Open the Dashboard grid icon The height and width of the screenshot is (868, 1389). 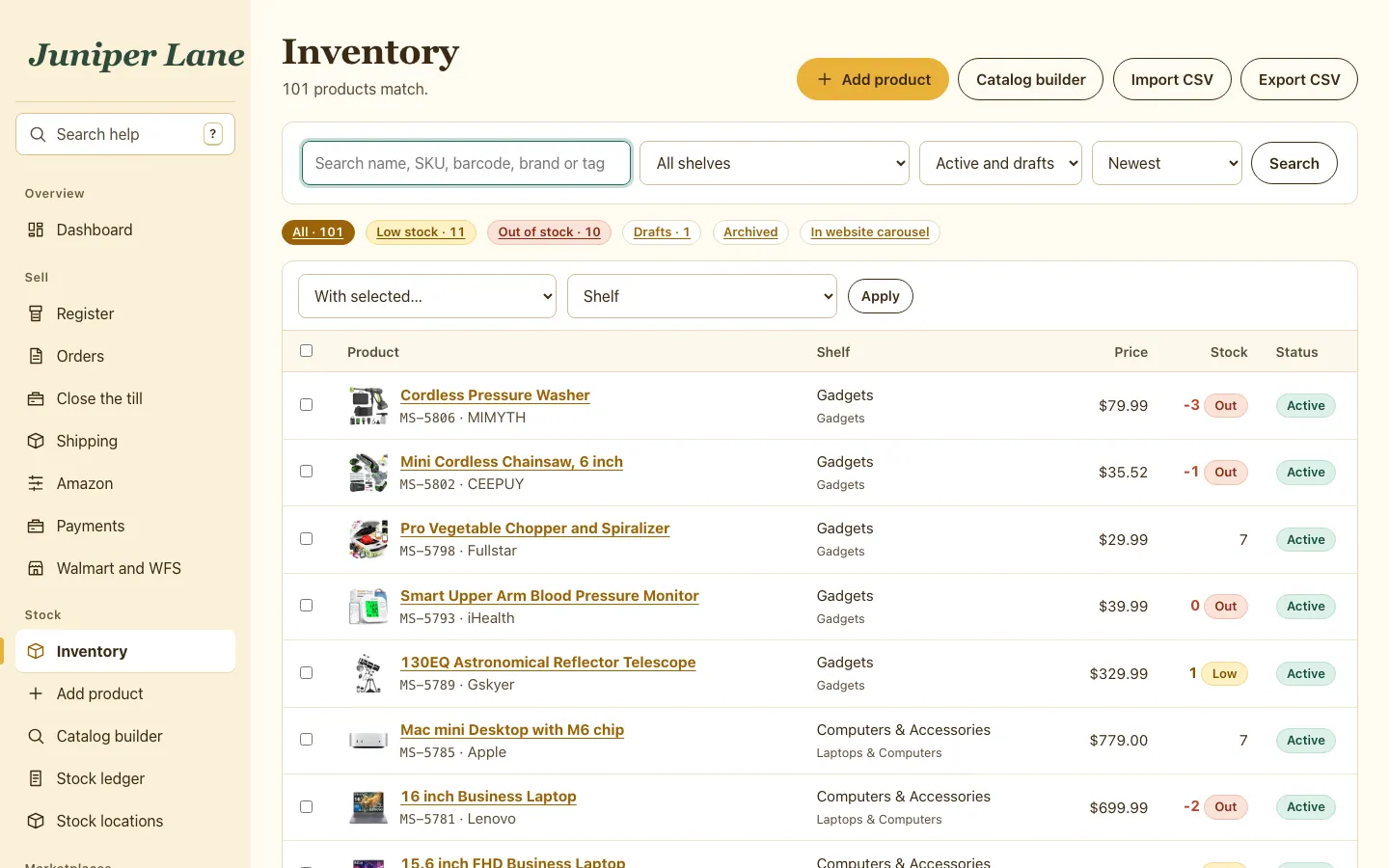[36, 230]
